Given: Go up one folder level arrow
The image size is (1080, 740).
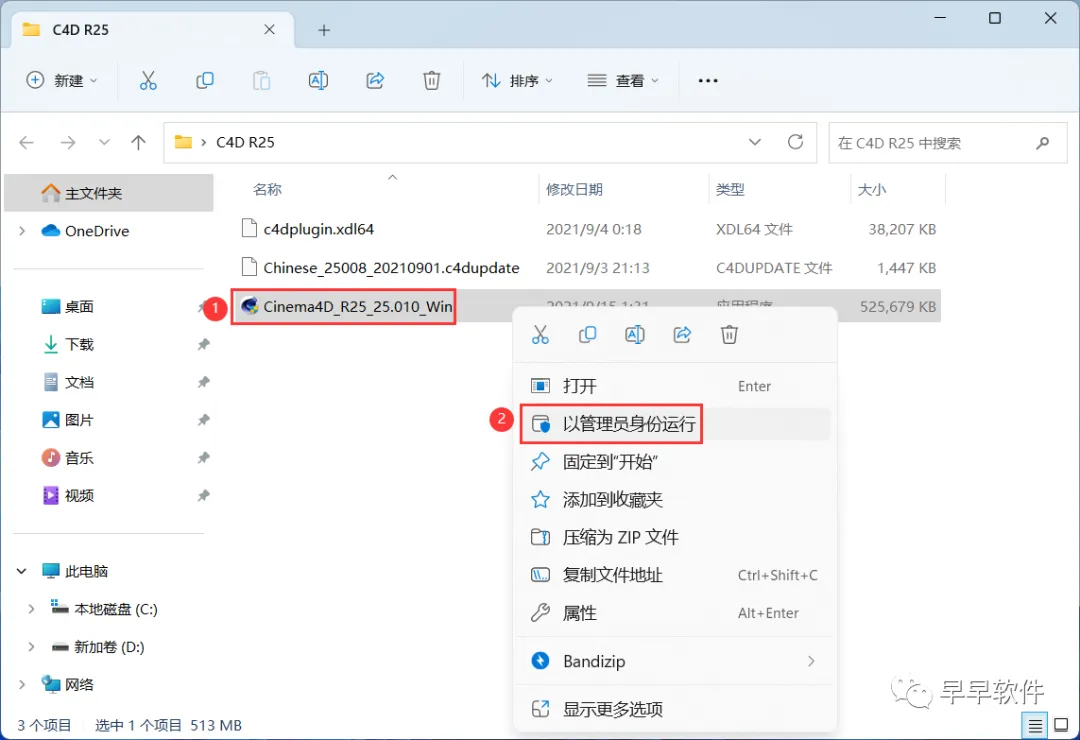Looking at the screenshot, I should [138, 143].
